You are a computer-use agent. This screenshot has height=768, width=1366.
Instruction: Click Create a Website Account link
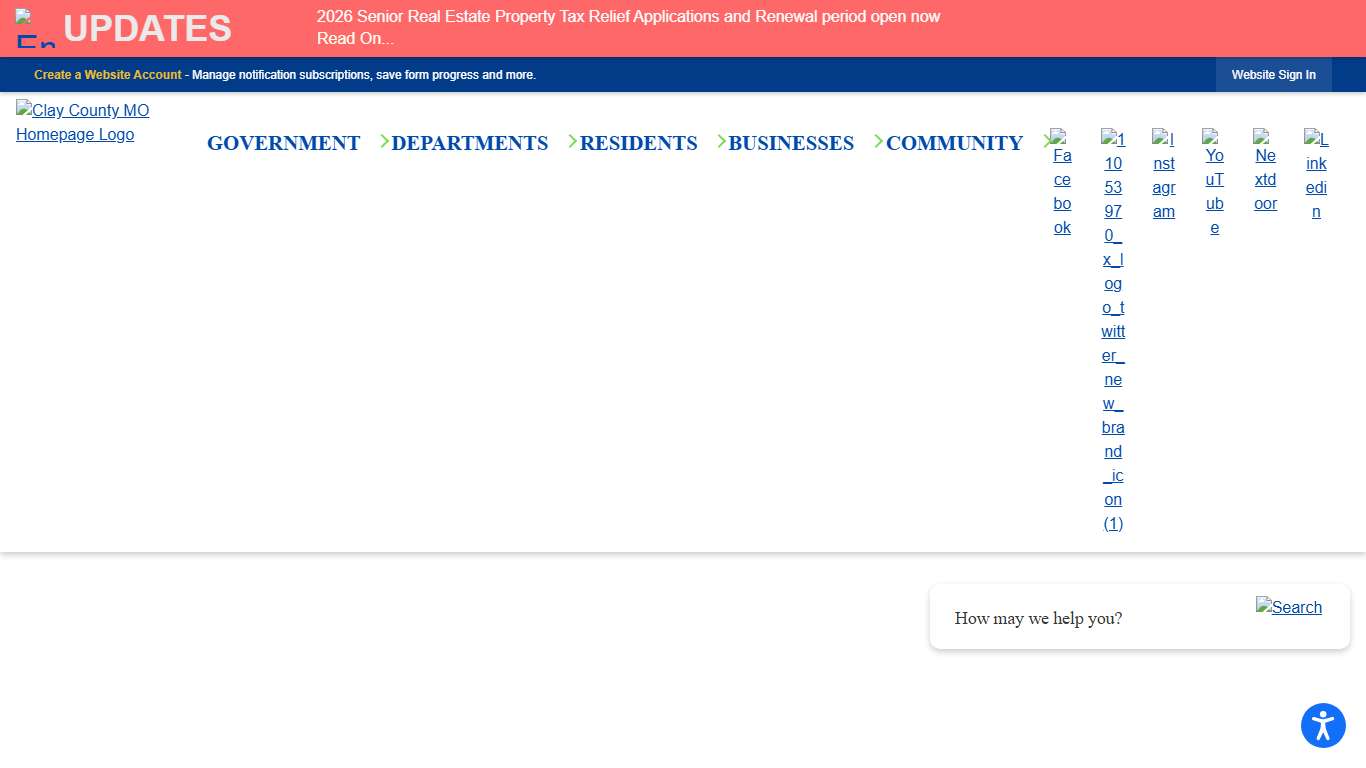coord(107,74)
